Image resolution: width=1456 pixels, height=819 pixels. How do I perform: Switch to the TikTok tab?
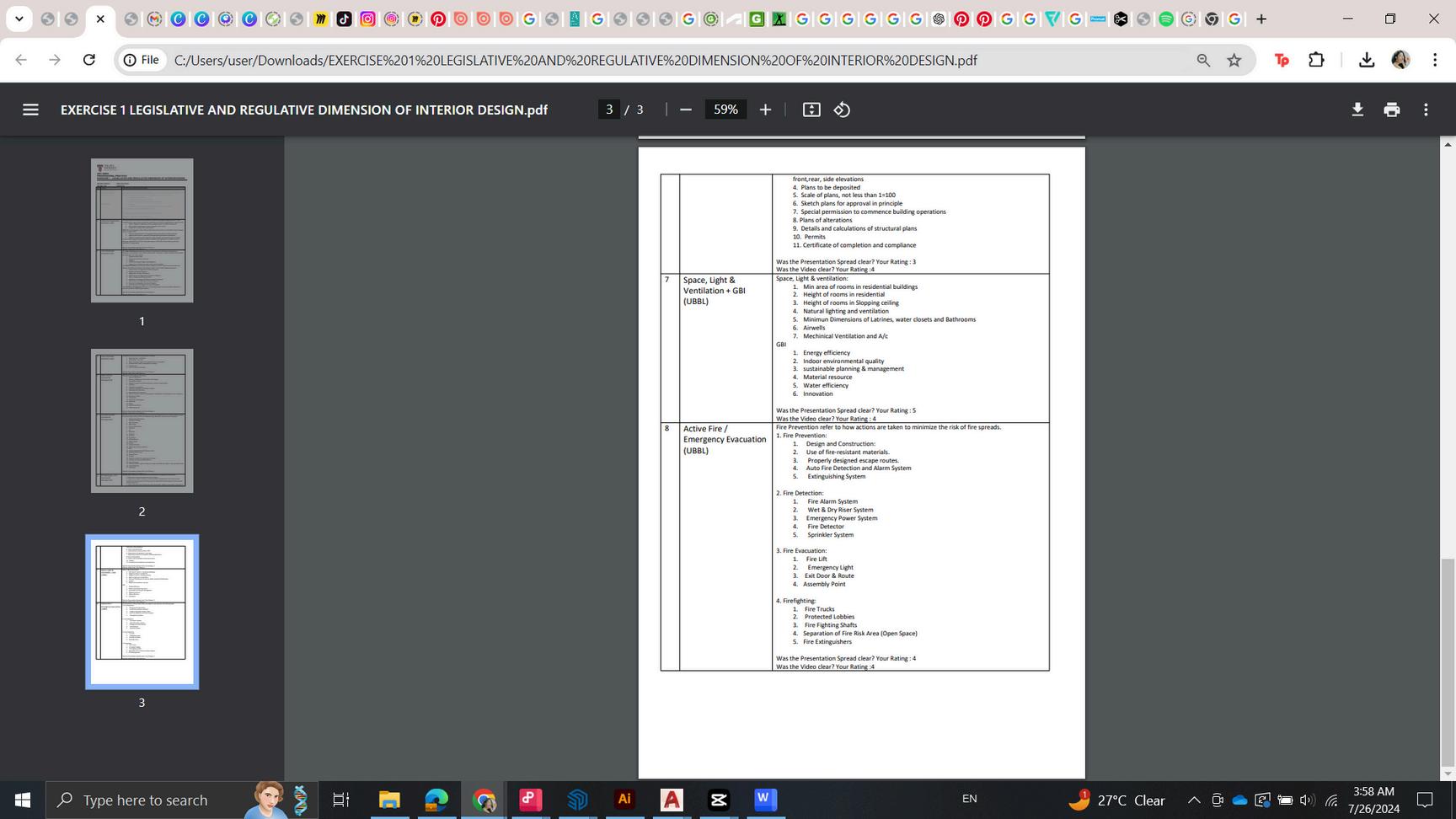[344, 19]
